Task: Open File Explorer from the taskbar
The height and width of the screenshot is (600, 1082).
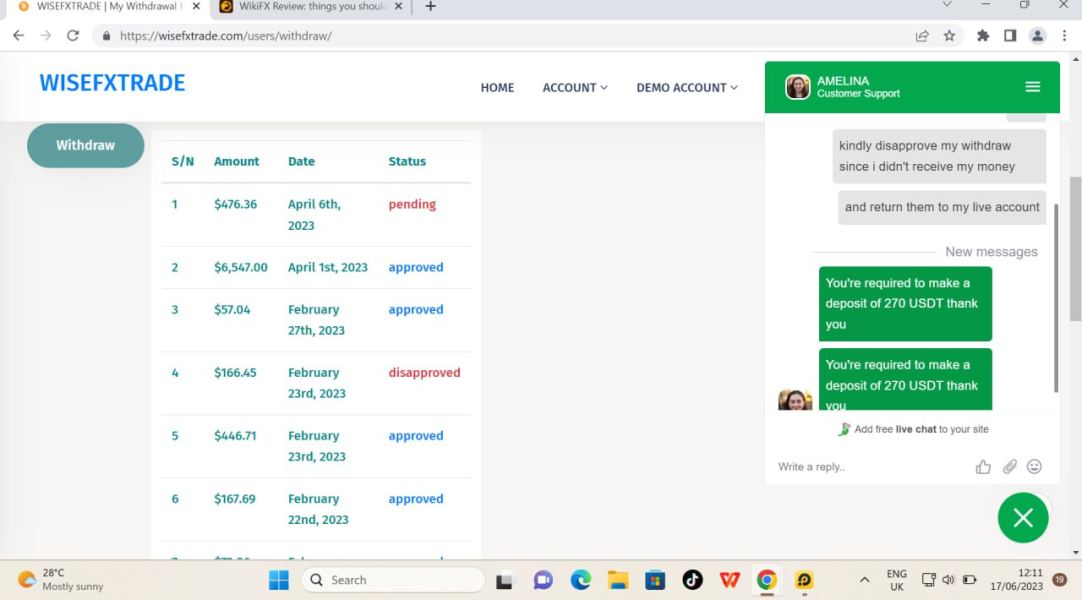Action: coord(618,581)
